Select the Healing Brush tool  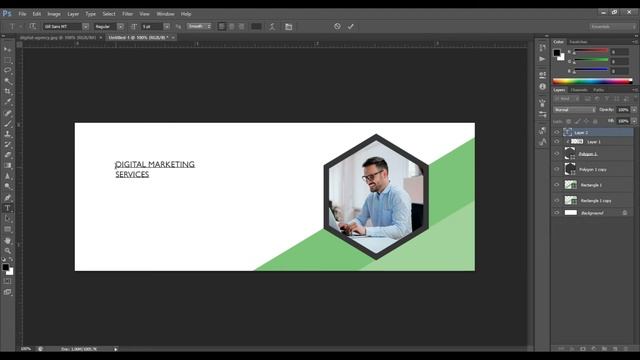point(7,113)
